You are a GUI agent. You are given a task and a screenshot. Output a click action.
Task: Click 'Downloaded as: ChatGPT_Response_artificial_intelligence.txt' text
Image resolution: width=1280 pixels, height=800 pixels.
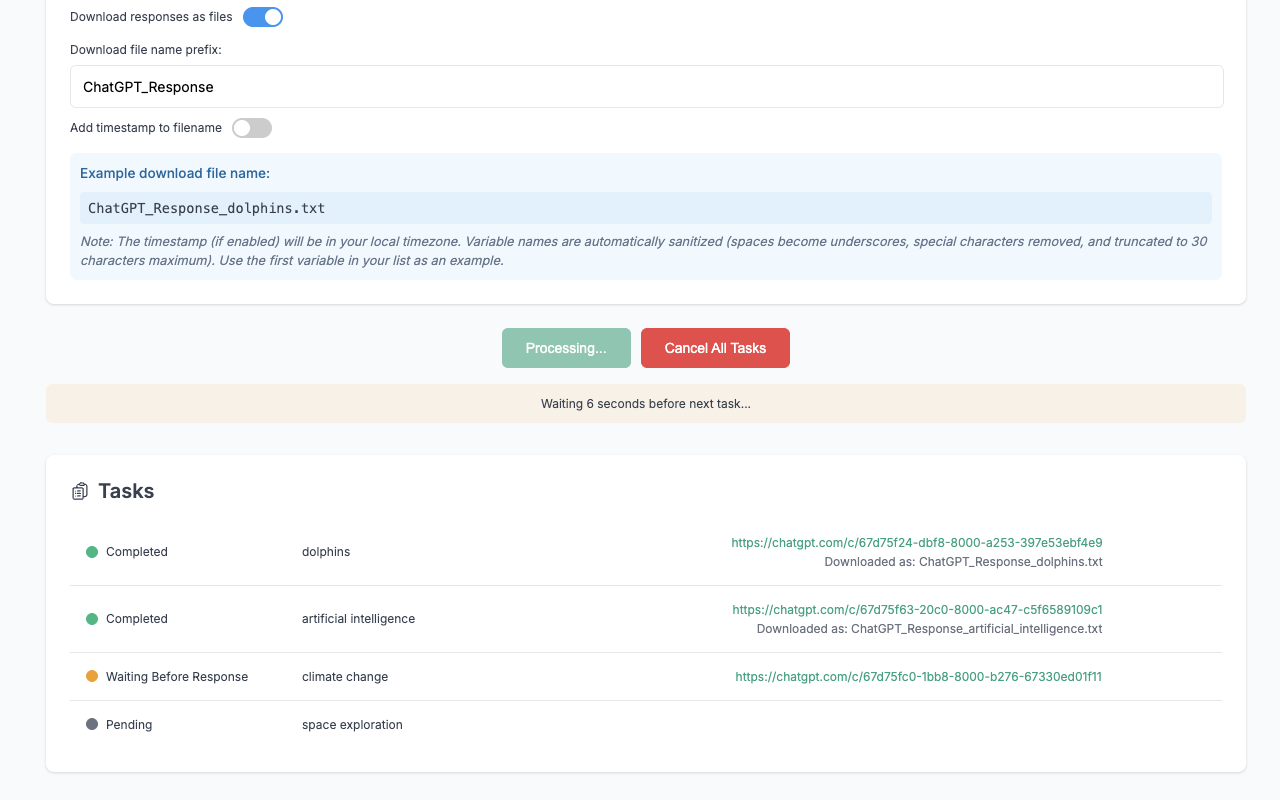pos(930,629)
